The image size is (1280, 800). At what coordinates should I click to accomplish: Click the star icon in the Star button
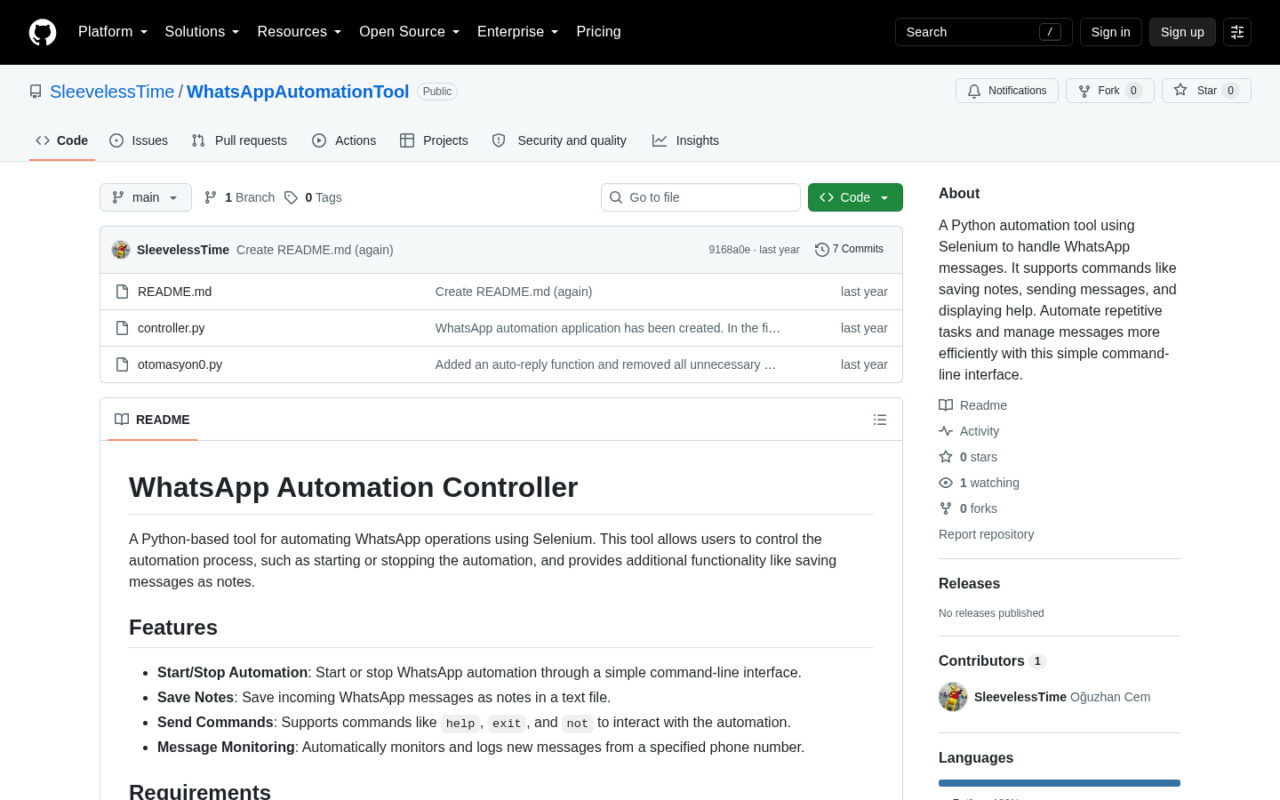point(1180,91)
